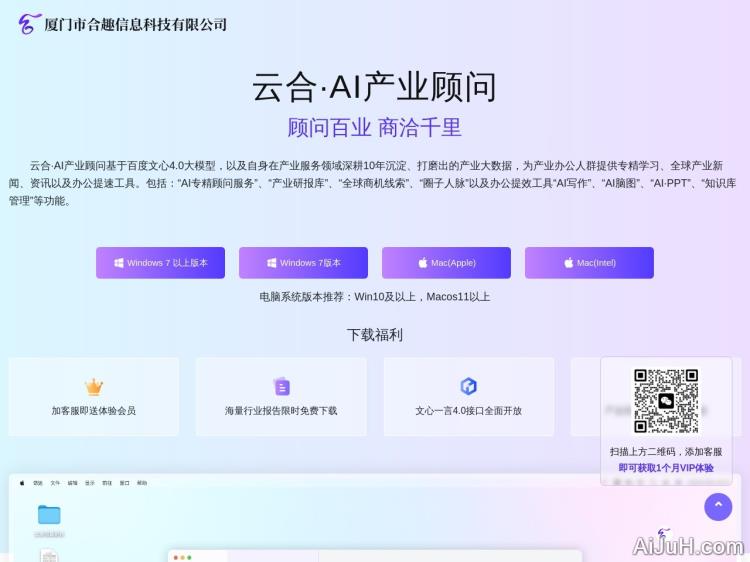The width and height of the screenshot is (750, 562).
Task: Click the round back-to-top arrow button
Action: pyautogui.click(x=718, y=507)
